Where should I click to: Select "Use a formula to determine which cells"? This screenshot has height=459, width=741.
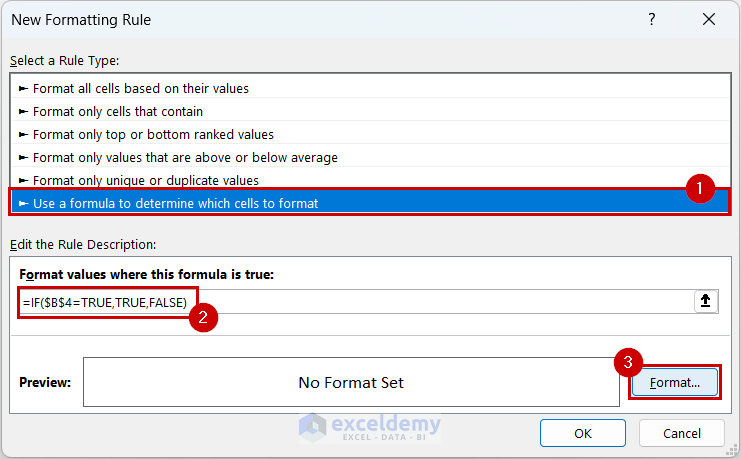(x=175, y=203)
